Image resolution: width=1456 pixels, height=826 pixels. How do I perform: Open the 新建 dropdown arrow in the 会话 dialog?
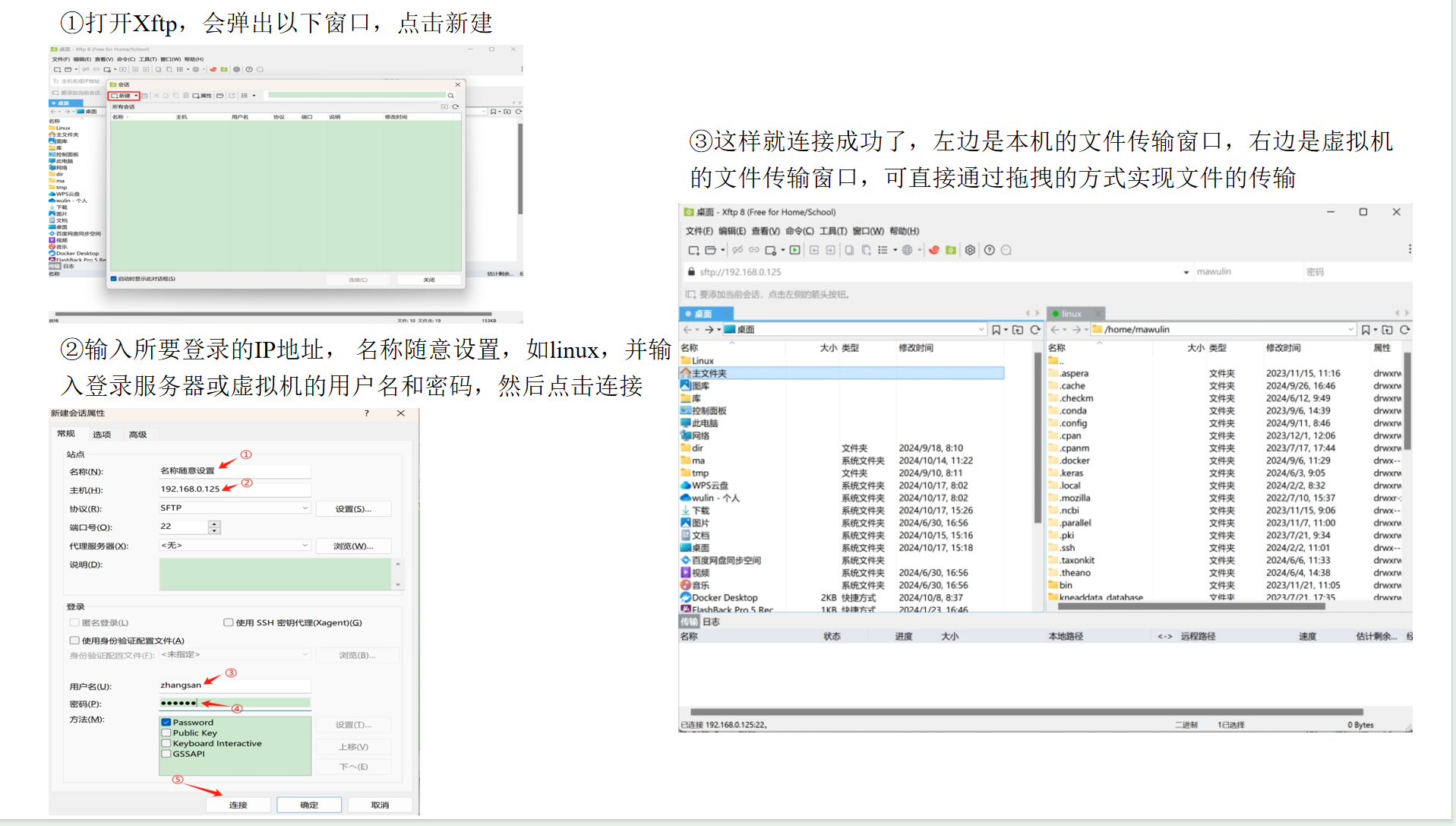click(136, 96)
